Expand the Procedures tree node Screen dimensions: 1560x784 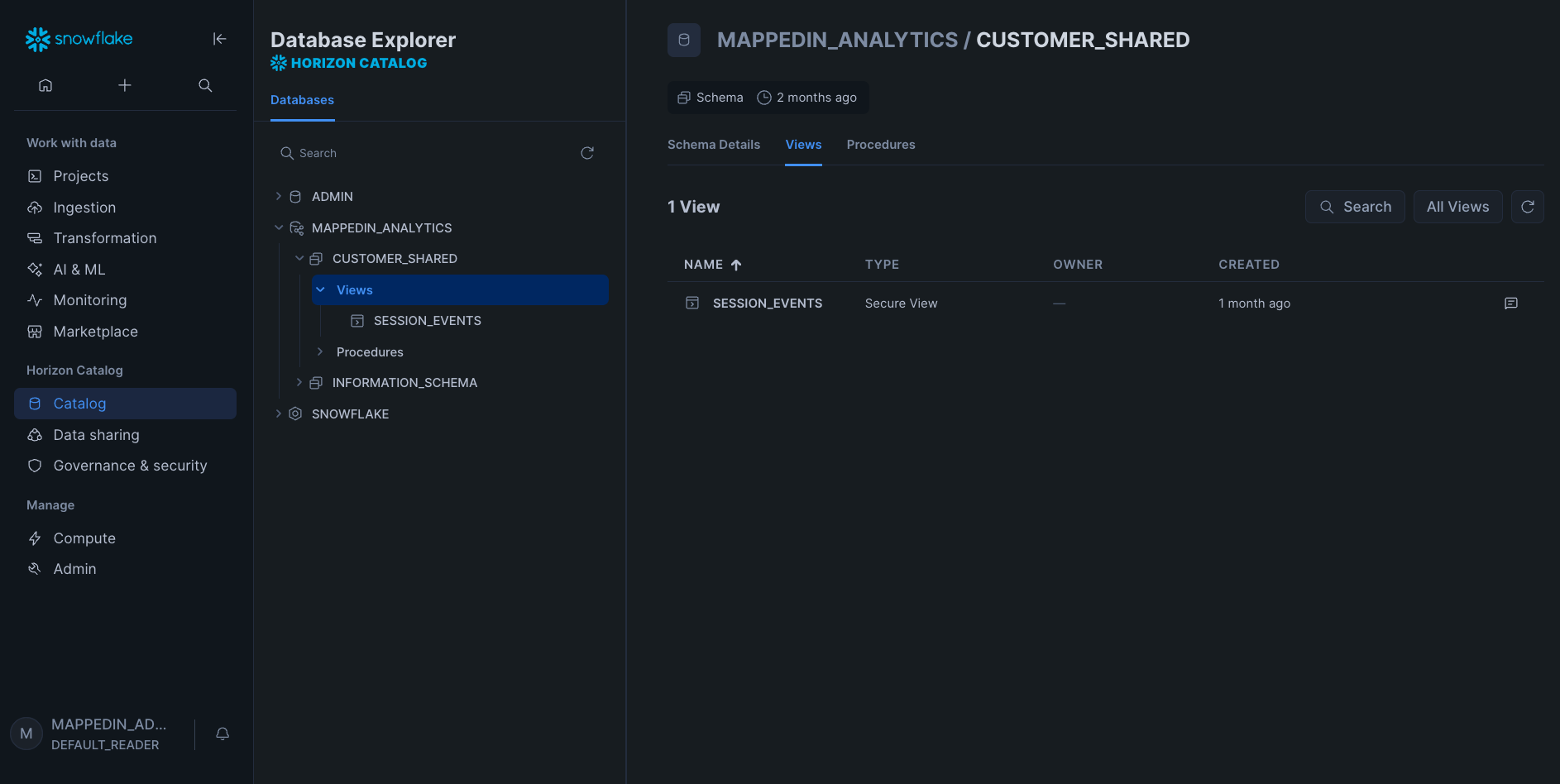coord(320,352)
